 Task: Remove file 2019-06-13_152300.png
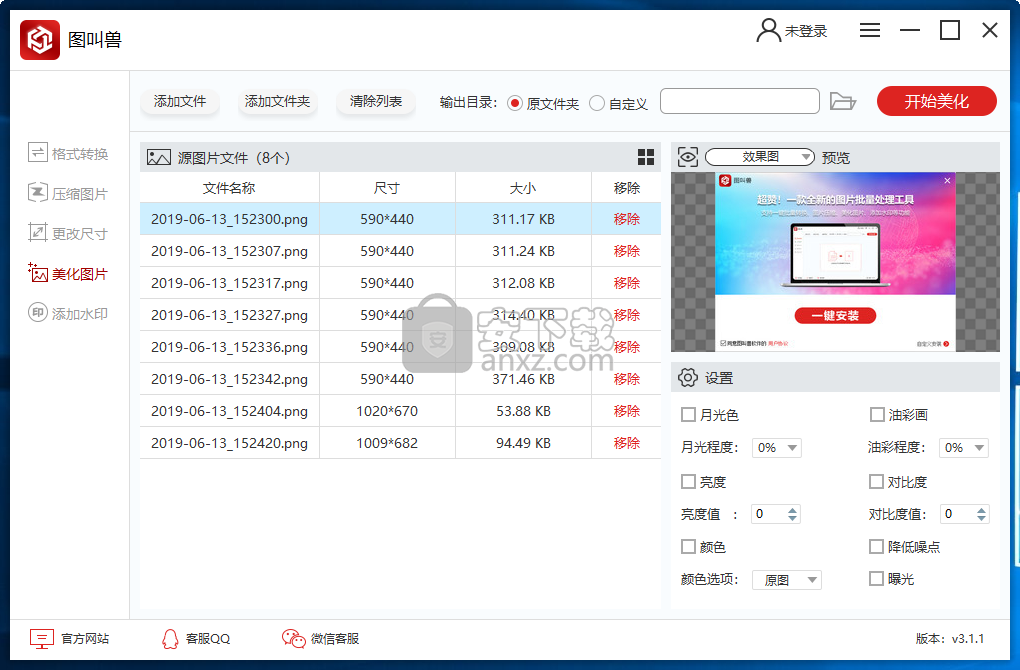tap(626, 219)
